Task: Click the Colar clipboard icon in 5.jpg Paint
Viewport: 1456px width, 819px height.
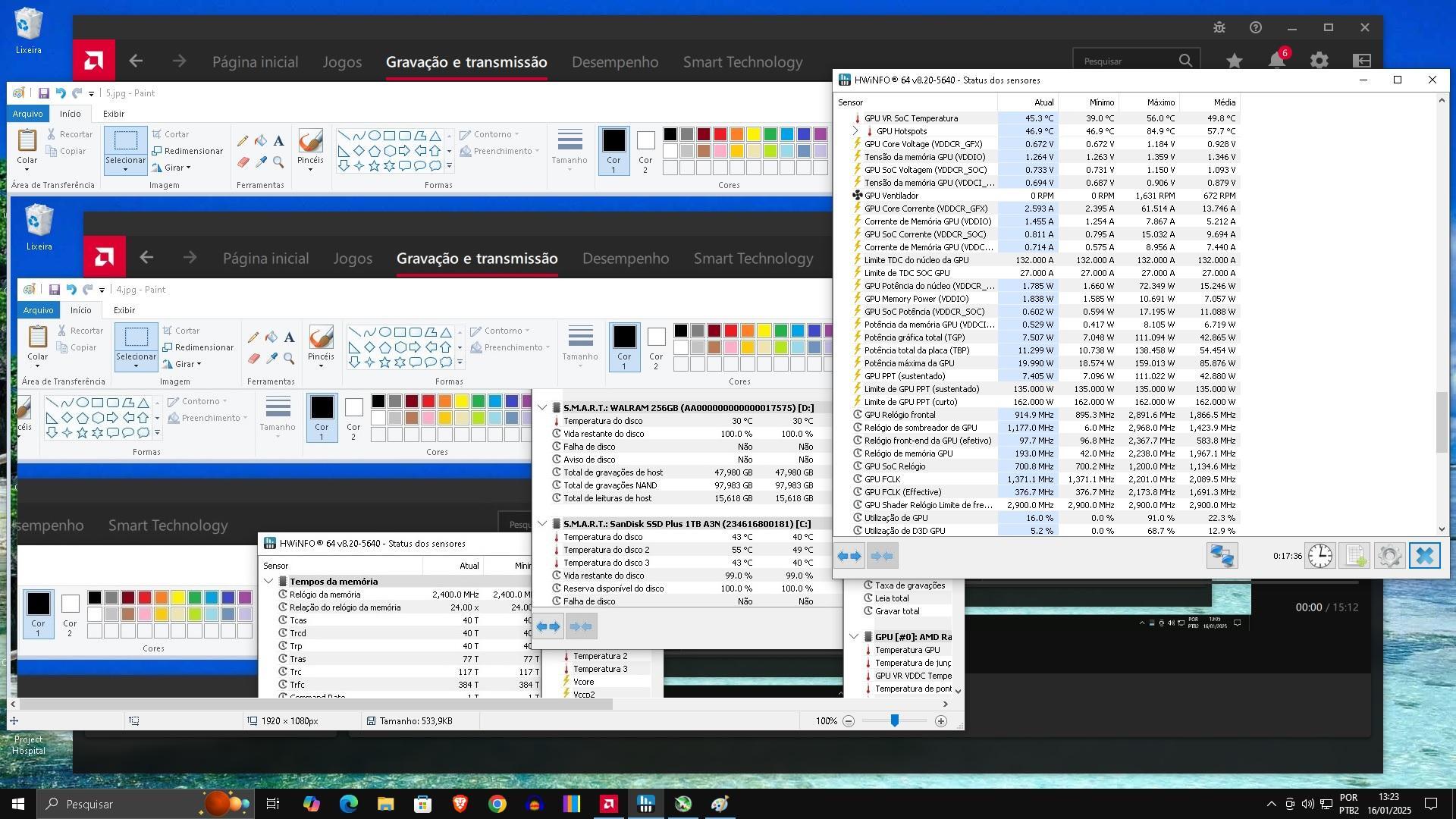Action: pyautogui.click(x=27, y=140)
